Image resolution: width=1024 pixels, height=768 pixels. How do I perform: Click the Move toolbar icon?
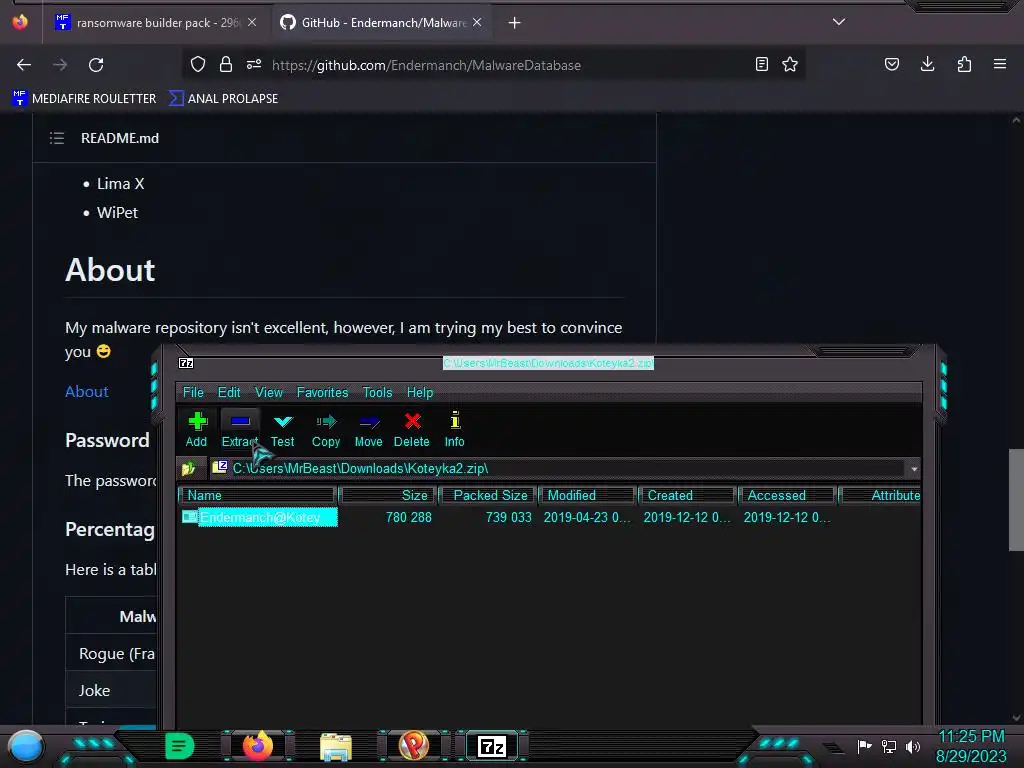(368, 429)
